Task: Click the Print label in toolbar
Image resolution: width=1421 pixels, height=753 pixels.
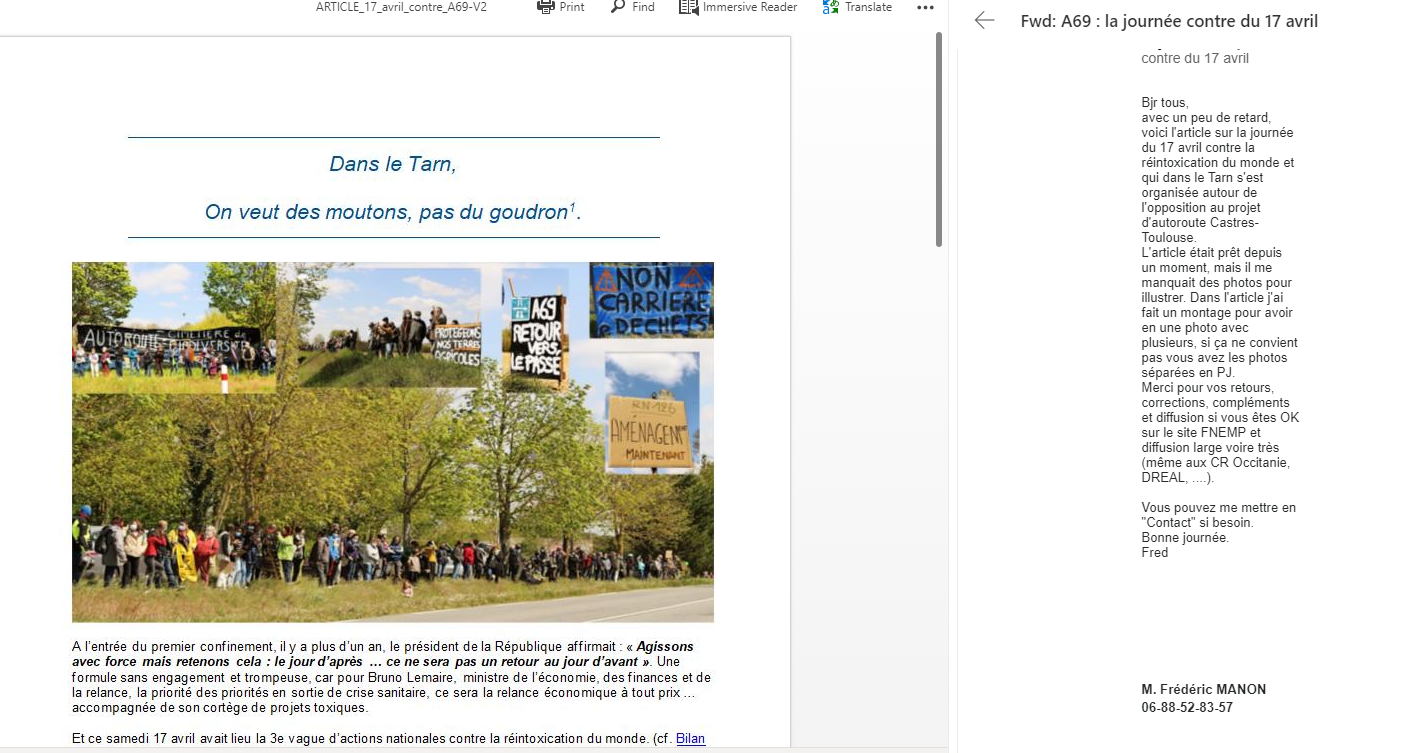Action: click(572, 7)
